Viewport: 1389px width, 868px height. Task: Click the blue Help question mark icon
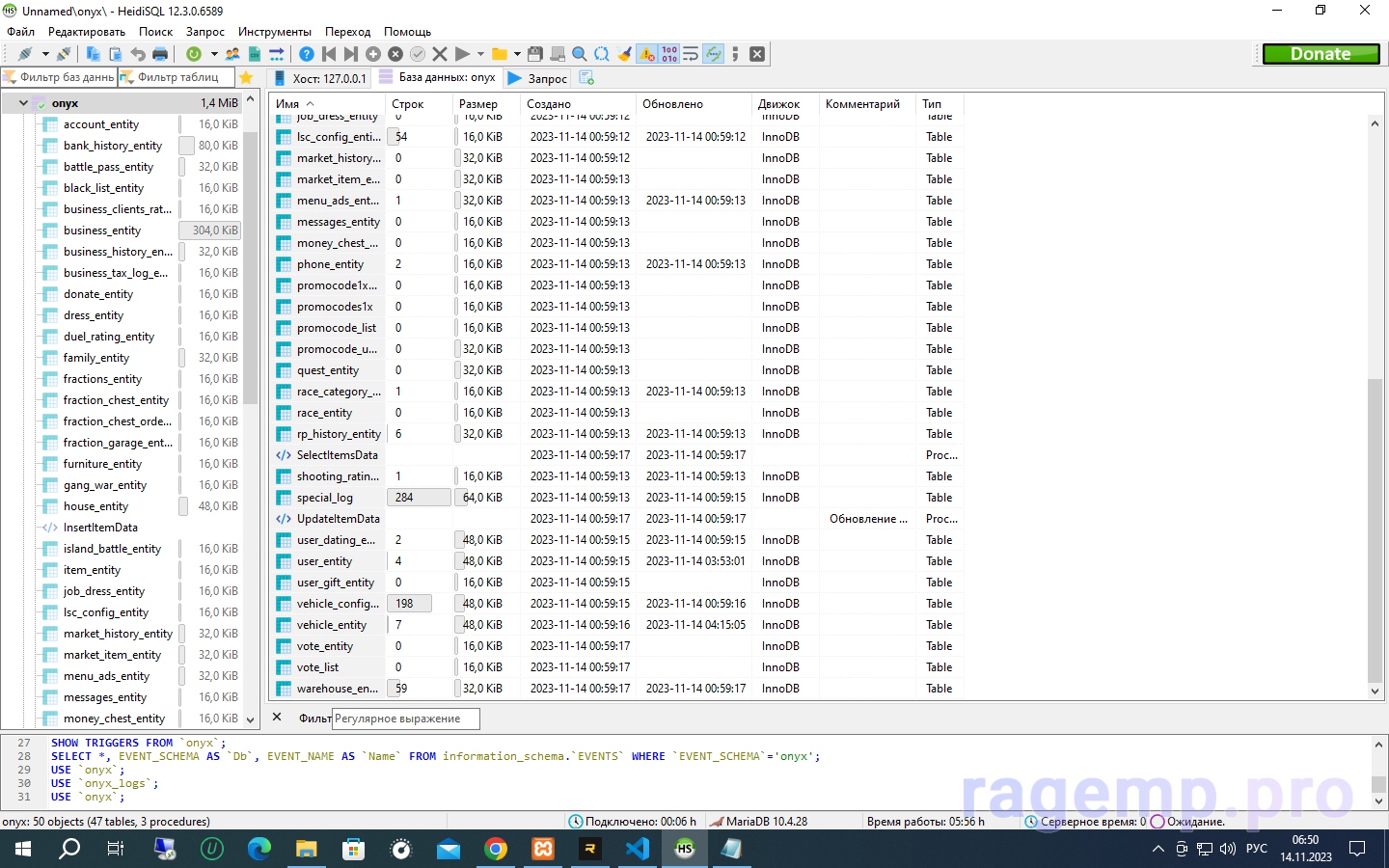306,54
